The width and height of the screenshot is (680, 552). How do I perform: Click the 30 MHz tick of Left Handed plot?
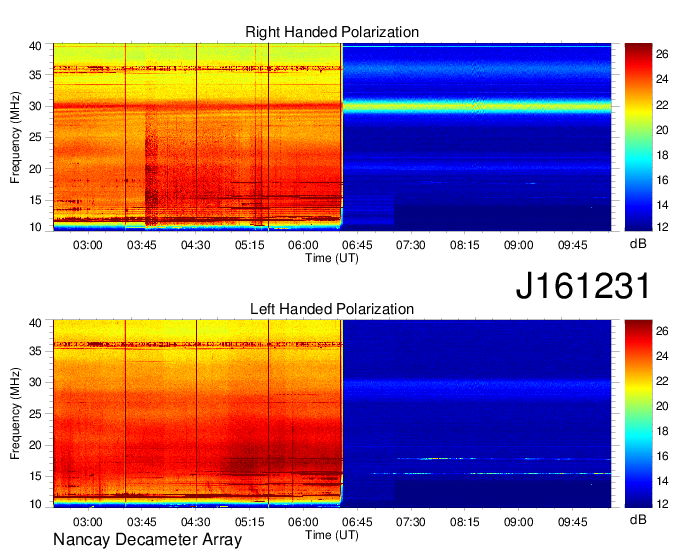35,382
